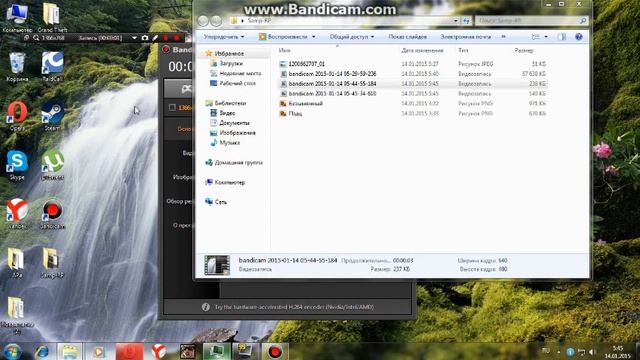Open the Корзина recycle bin icon
640x360 pixels.
[17, 67]
